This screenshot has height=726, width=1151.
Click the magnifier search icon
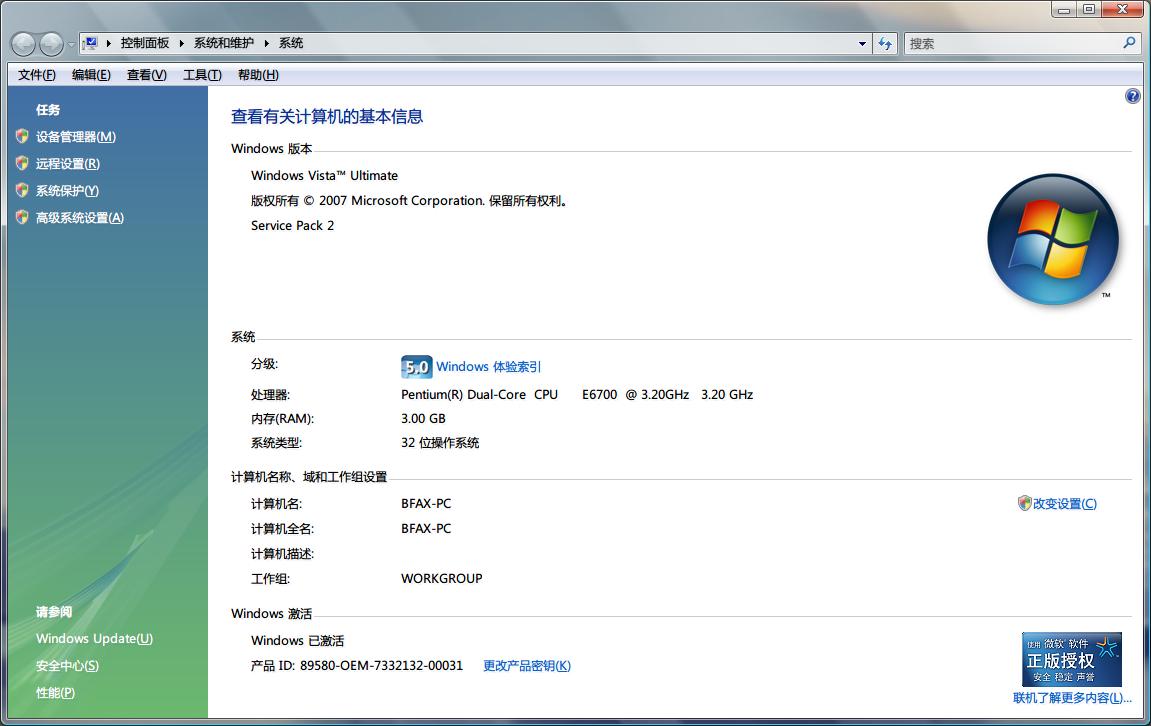(x=1130, y=43)
